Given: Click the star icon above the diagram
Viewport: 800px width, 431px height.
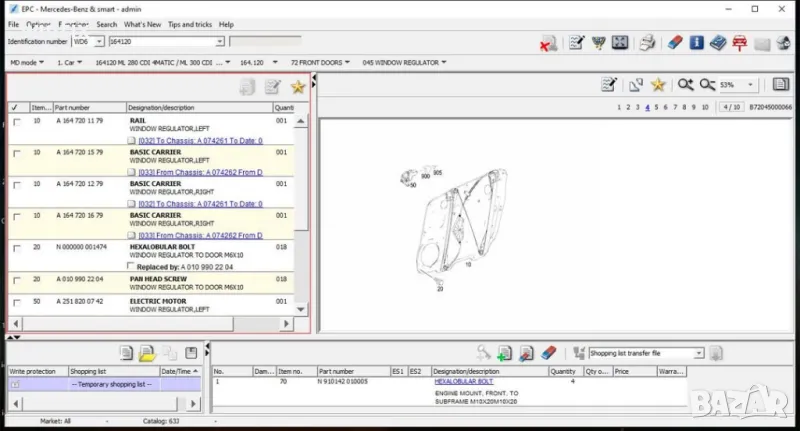Looking at the screenshot, I should point(657,85).
